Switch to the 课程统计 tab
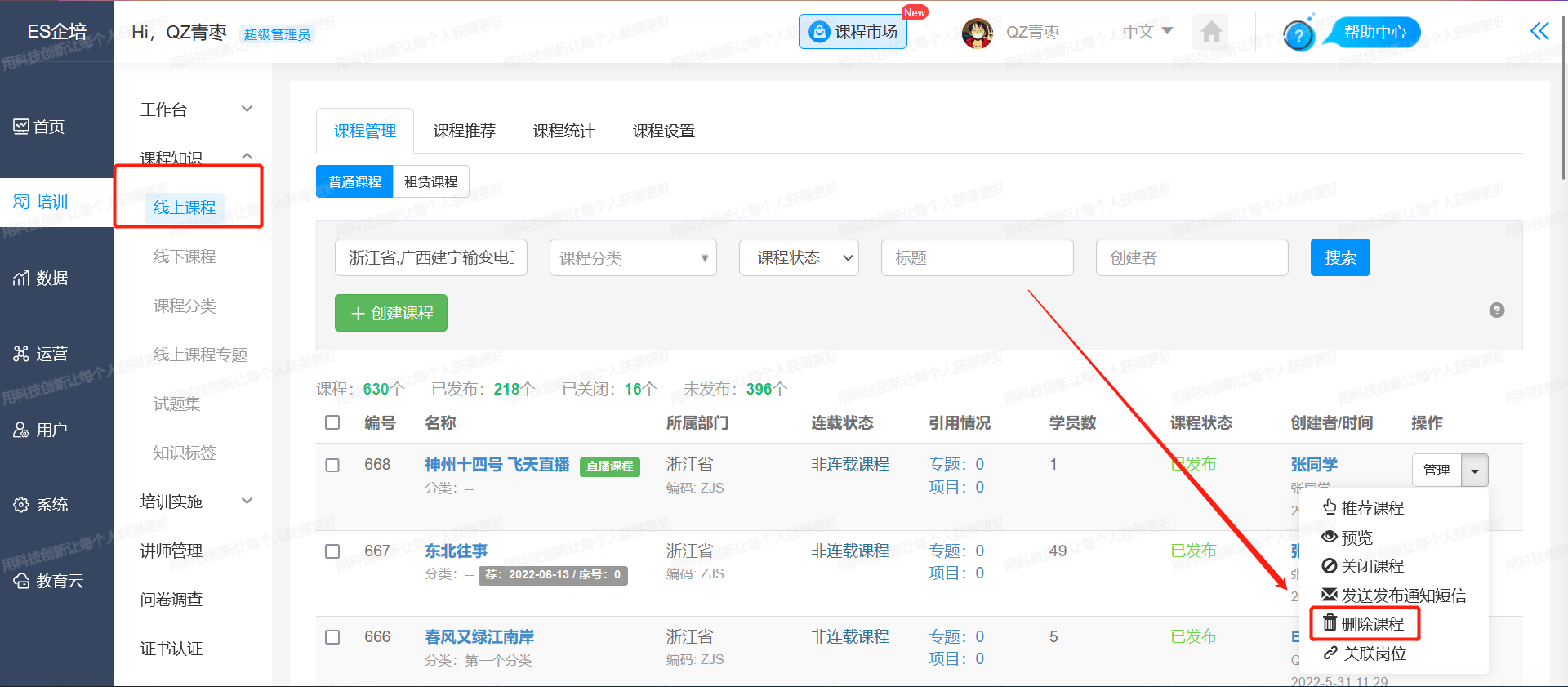1568x687 pixels. (x=563, y=131)
